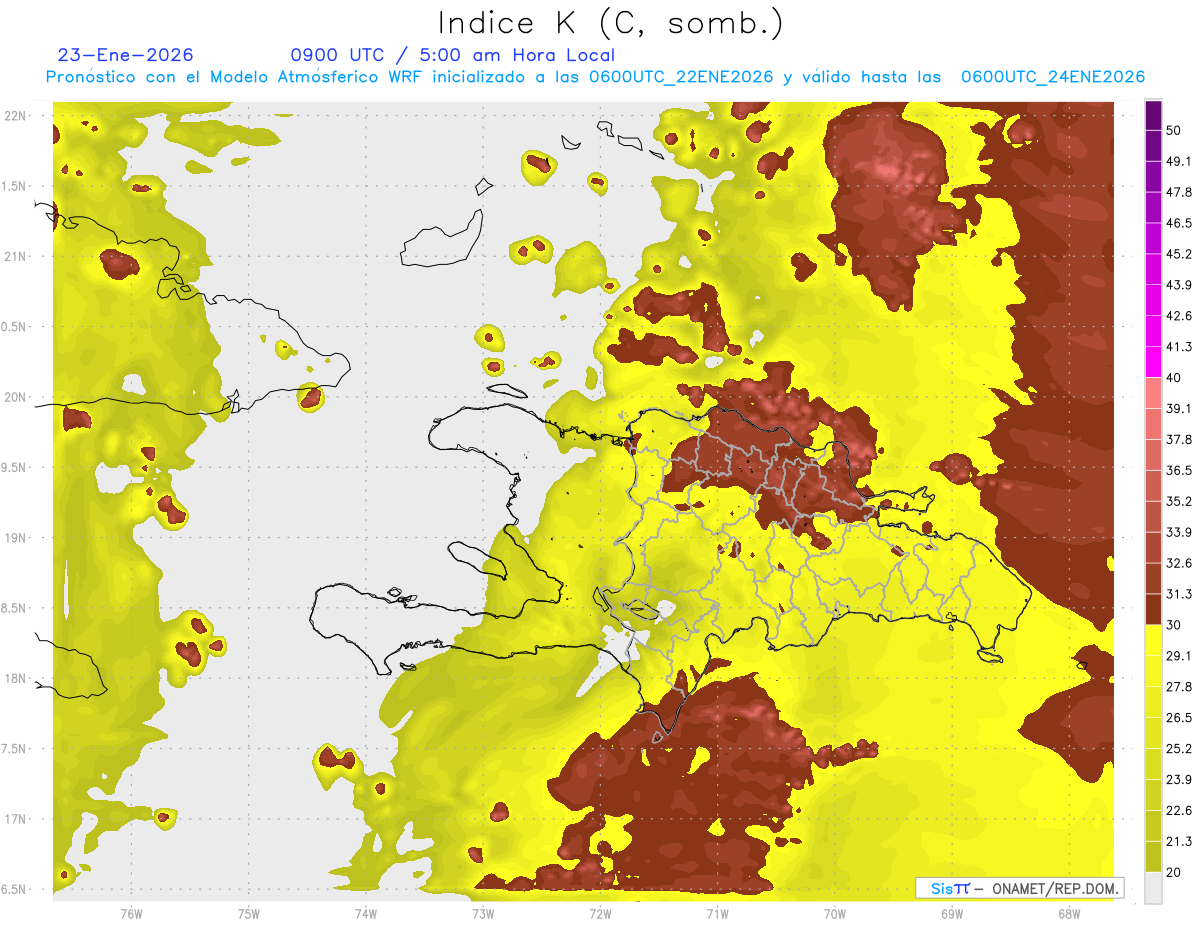Click the longitude axis label "73W"
Image resolution: width=1200 pixels, height=927 pixels.
click(x=483, y=914)
